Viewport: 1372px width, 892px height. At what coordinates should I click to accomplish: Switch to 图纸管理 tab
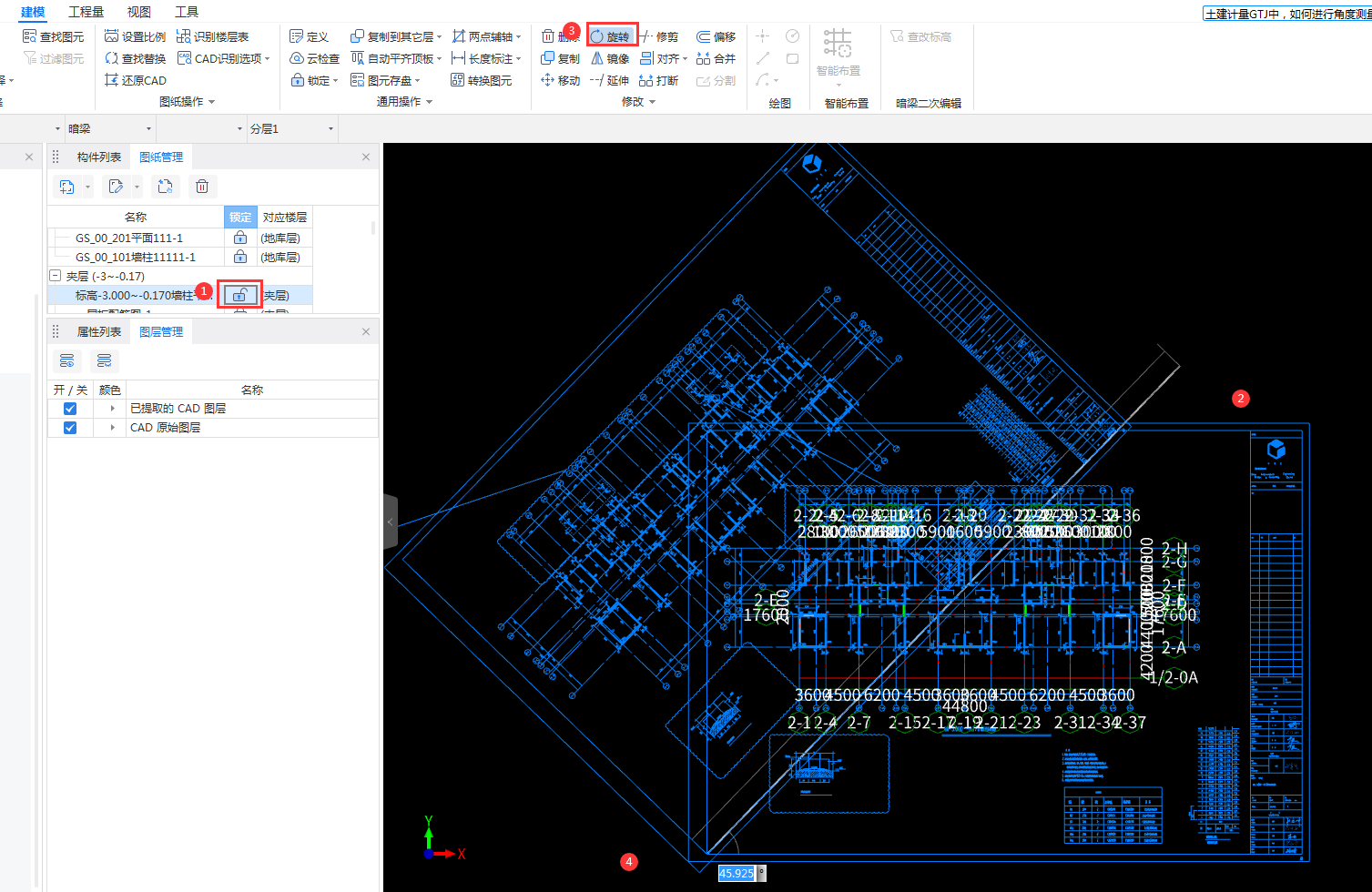(x=161, y=157)
